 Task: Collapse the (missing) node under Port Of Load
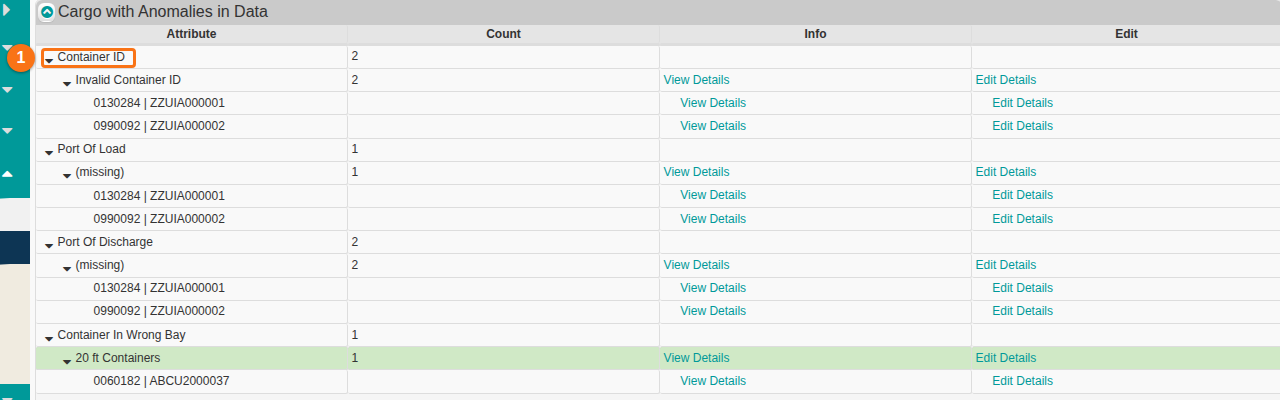pos(67,175)
